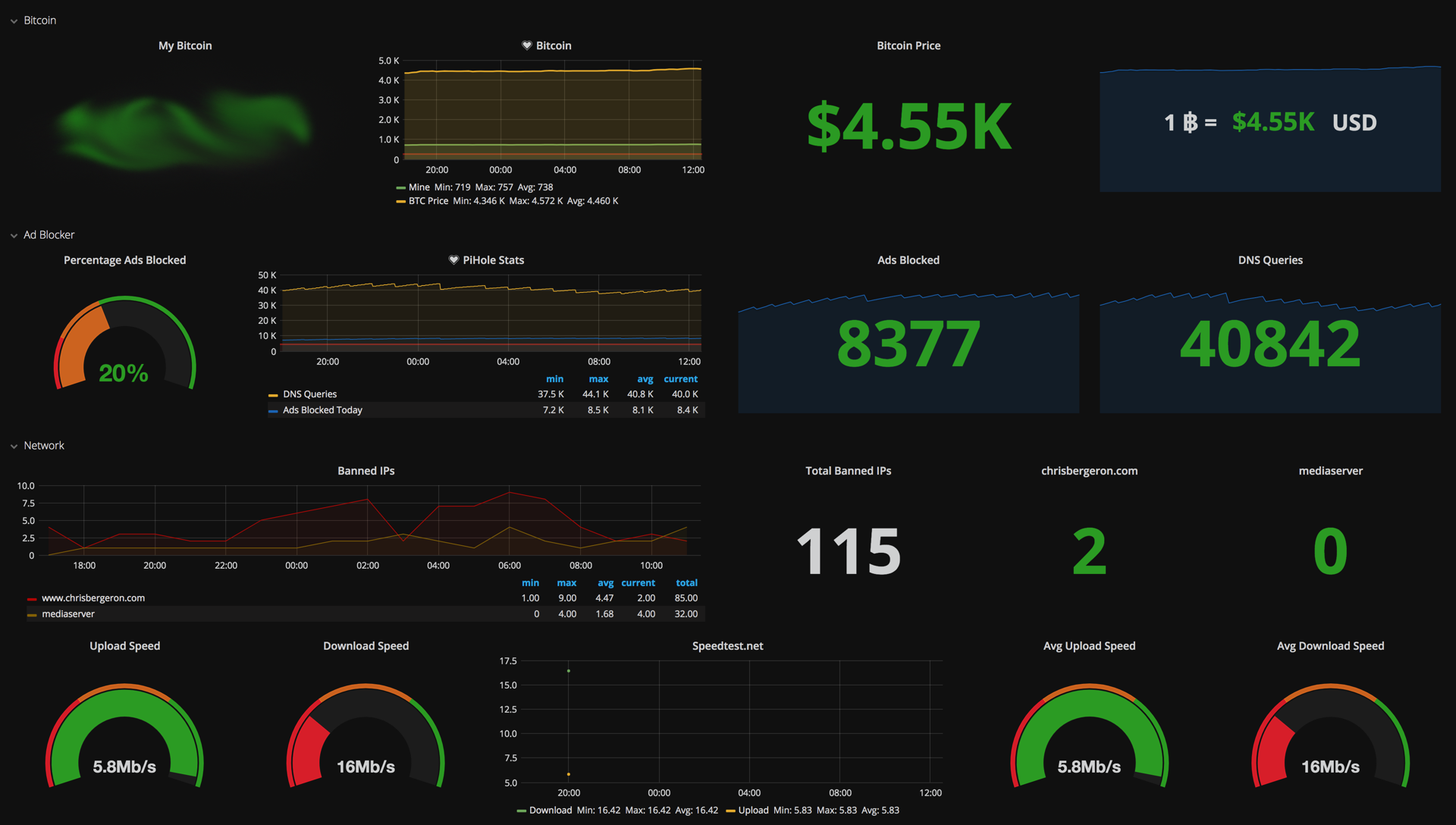Sort Banned IPs legend by the total column
Screen dimensions: 1456x825
pyautogui.click(x=686, y=582)
